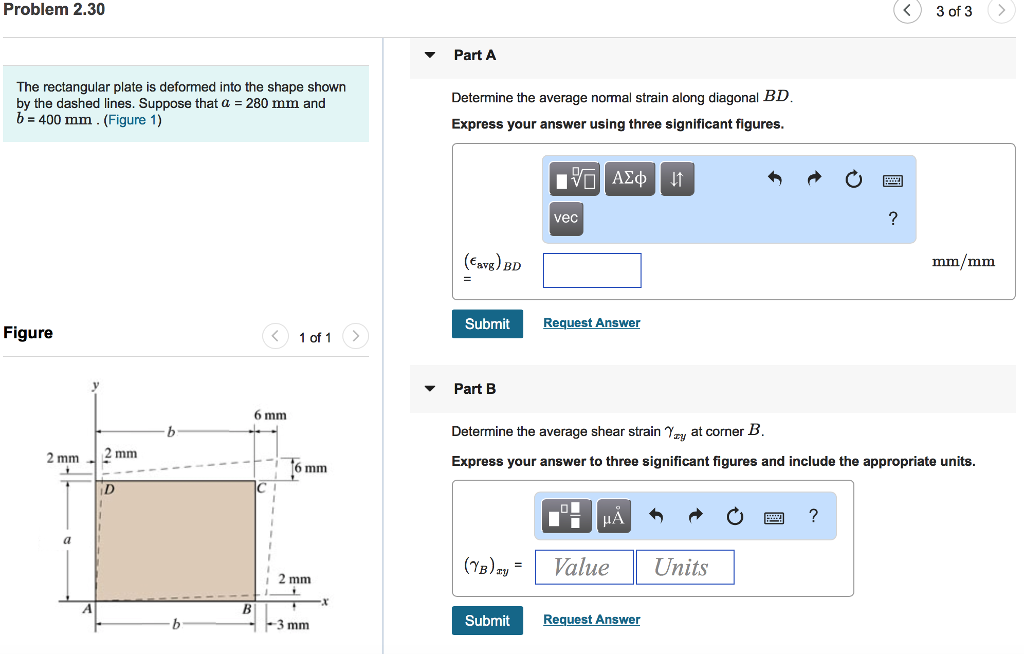Open the math templates icon in Part A toolbar

pos(572,179)
